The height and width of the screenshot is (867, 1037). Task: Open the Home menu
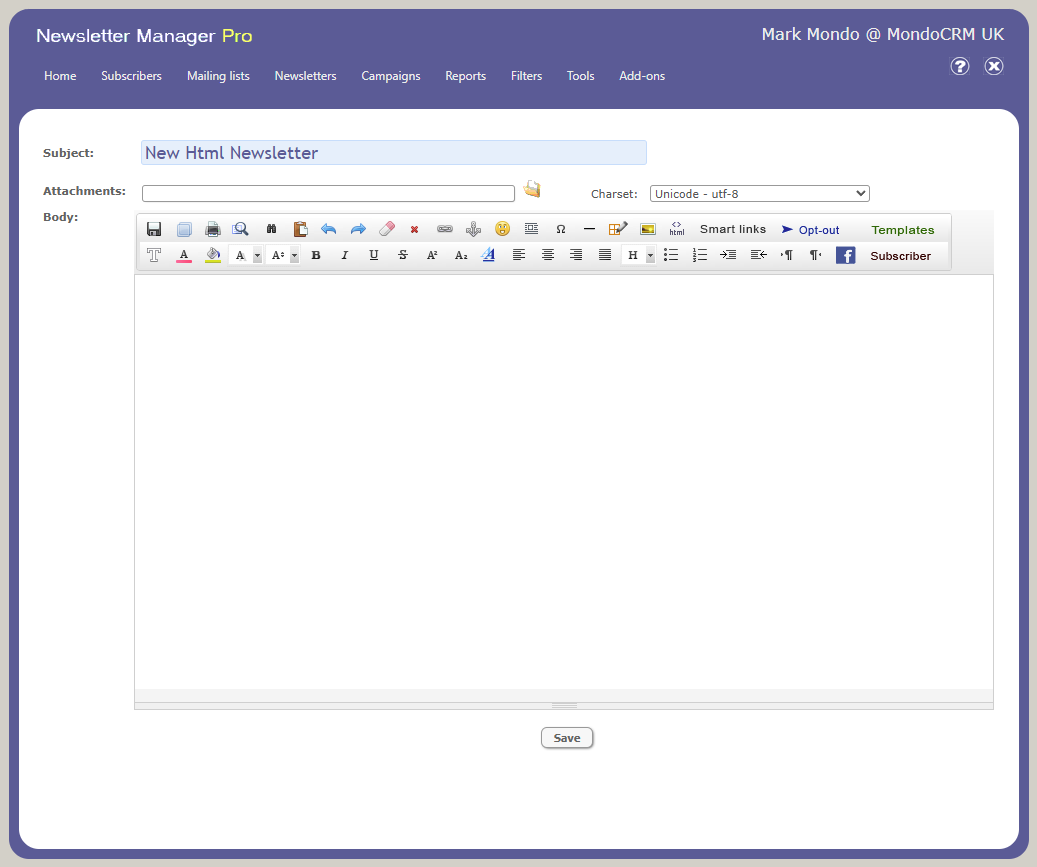pos(60,76)
